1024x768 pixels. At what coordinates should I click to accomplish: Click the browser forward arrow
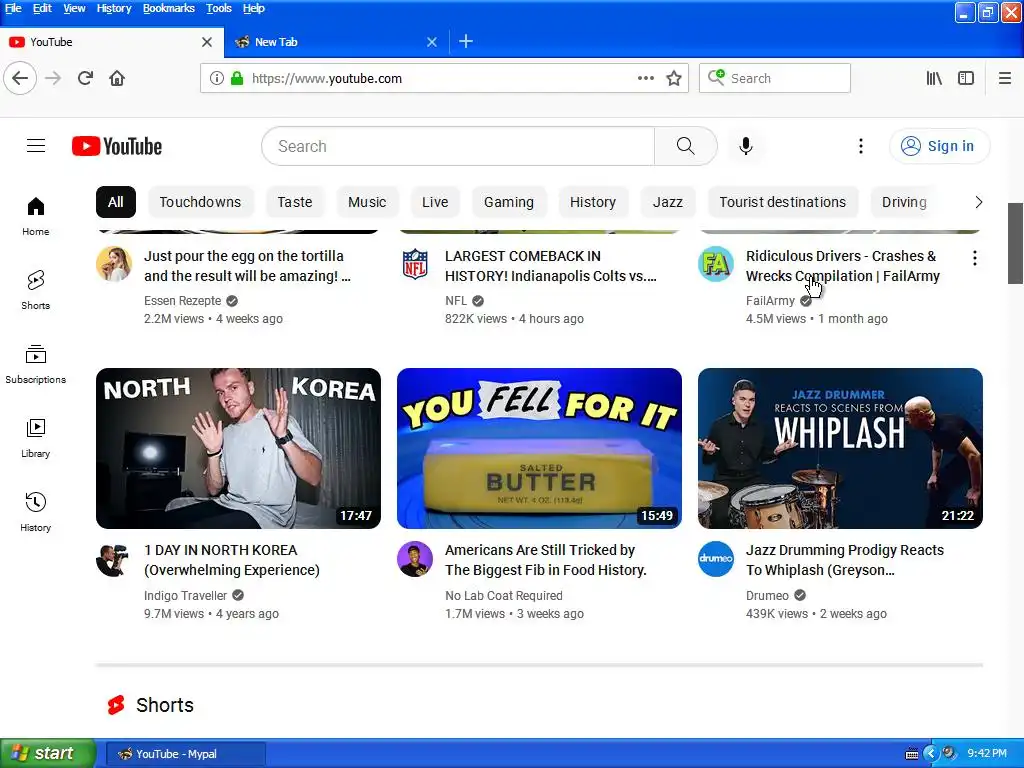coord(53,78)
